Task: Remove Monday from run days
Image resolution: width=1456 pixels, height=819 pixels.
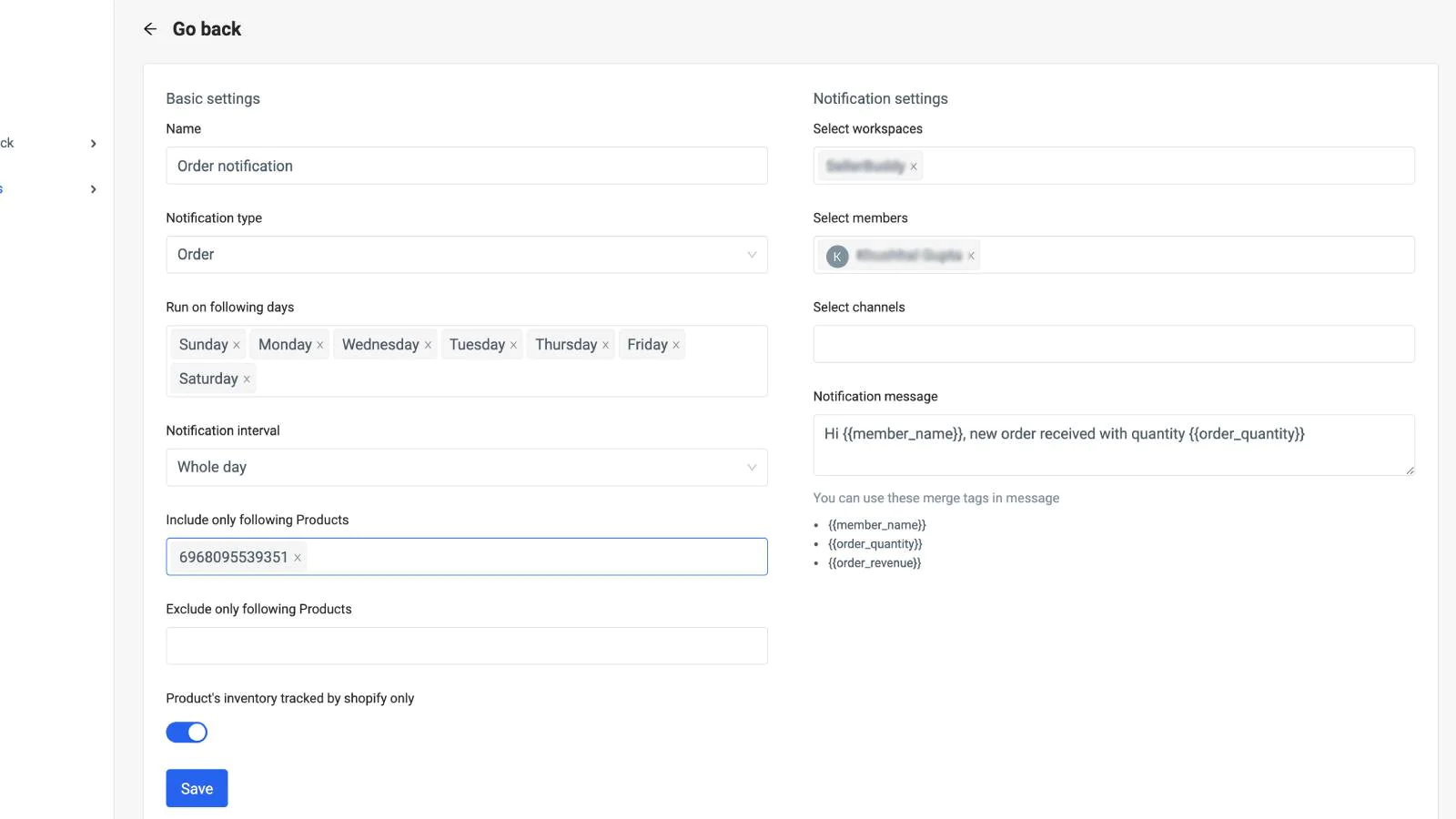Action: pos(320,345)
